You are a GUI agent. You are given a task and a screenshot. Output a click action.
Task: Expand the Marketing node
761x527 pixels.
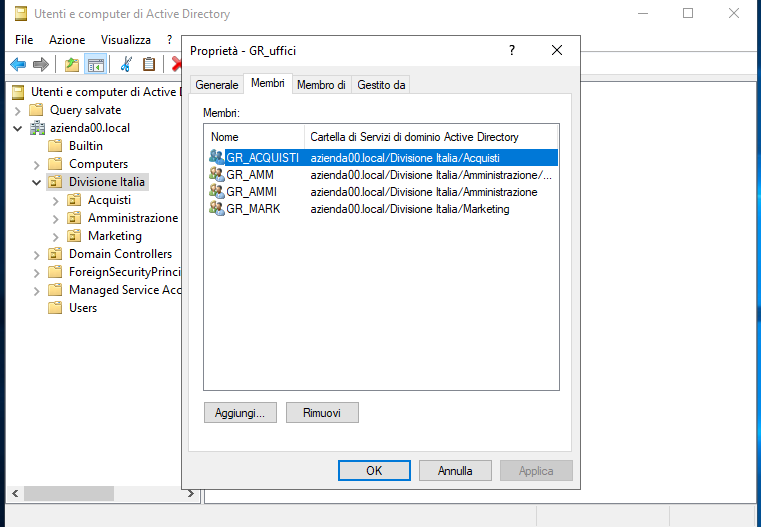[x=56, y=237]
